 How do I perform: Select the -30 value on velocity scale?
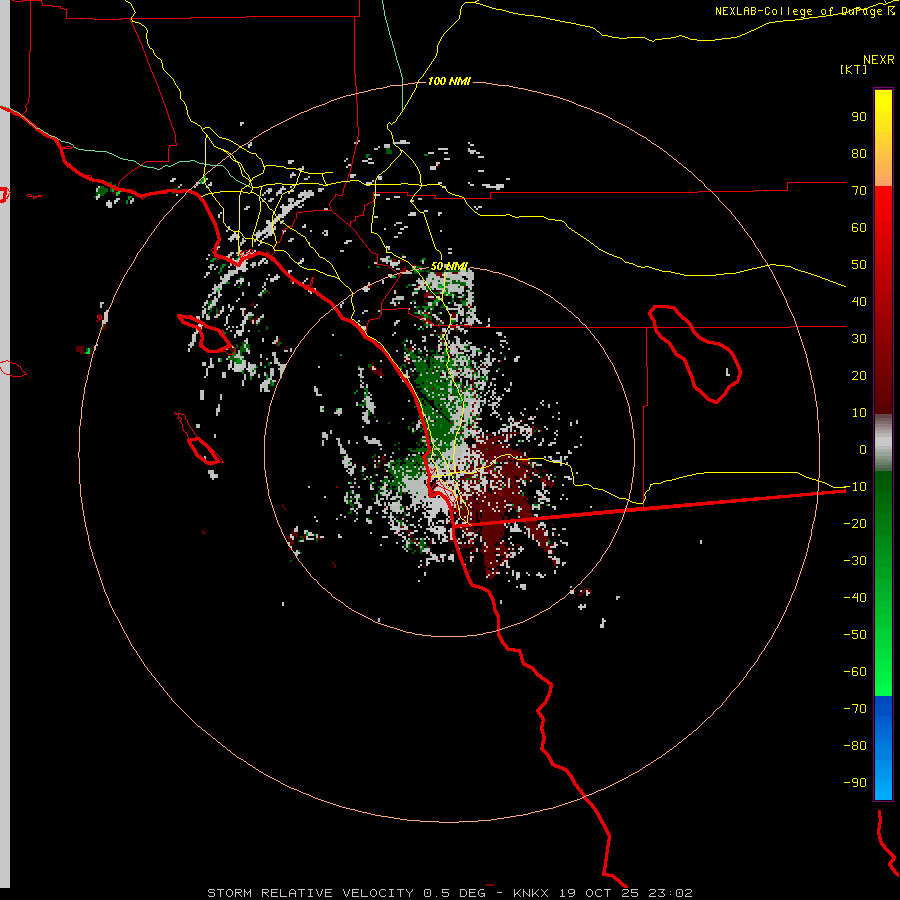pos(855,561)
